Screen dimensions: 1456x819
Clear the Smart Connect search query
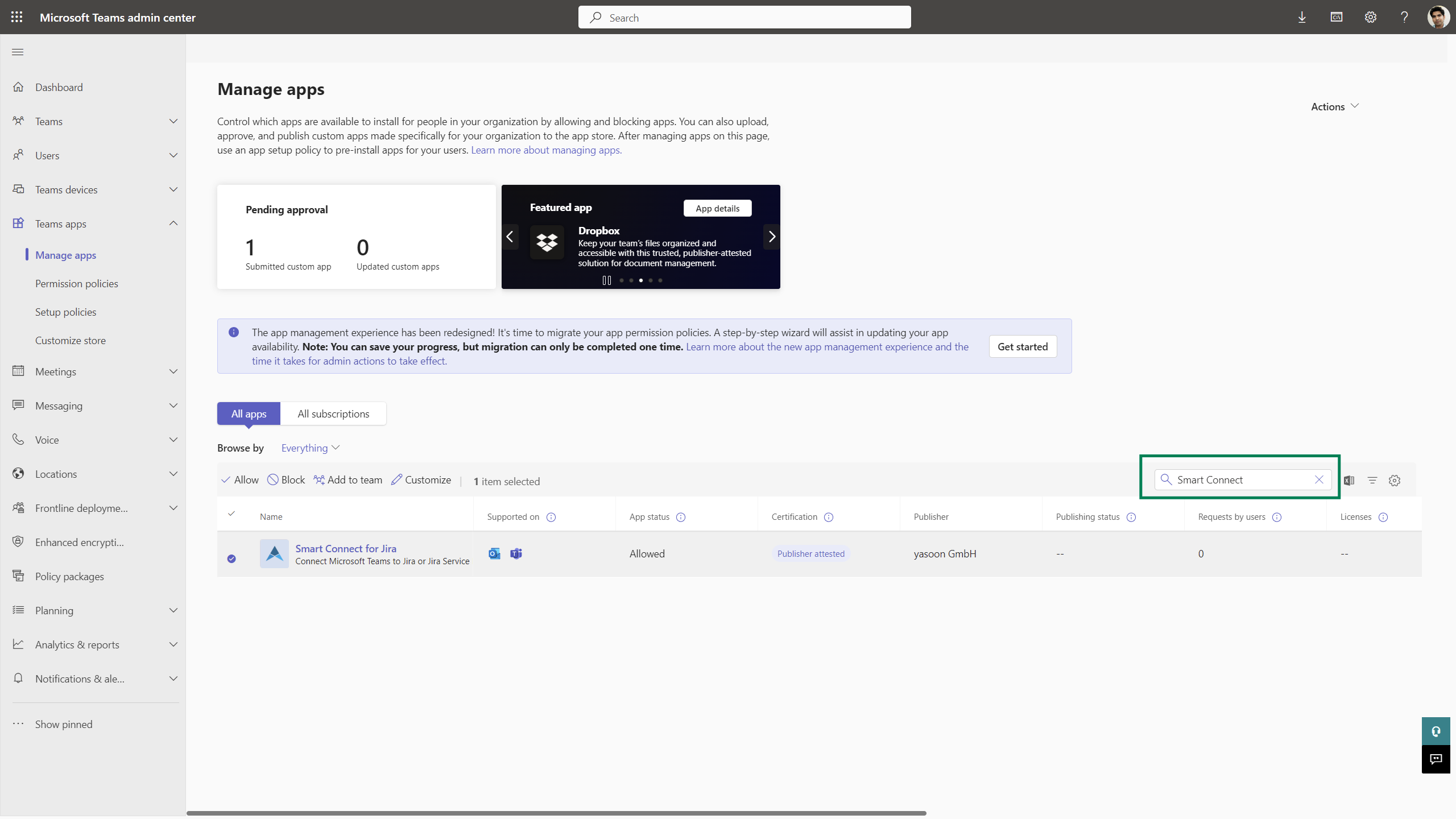(x=1319, y=479)
